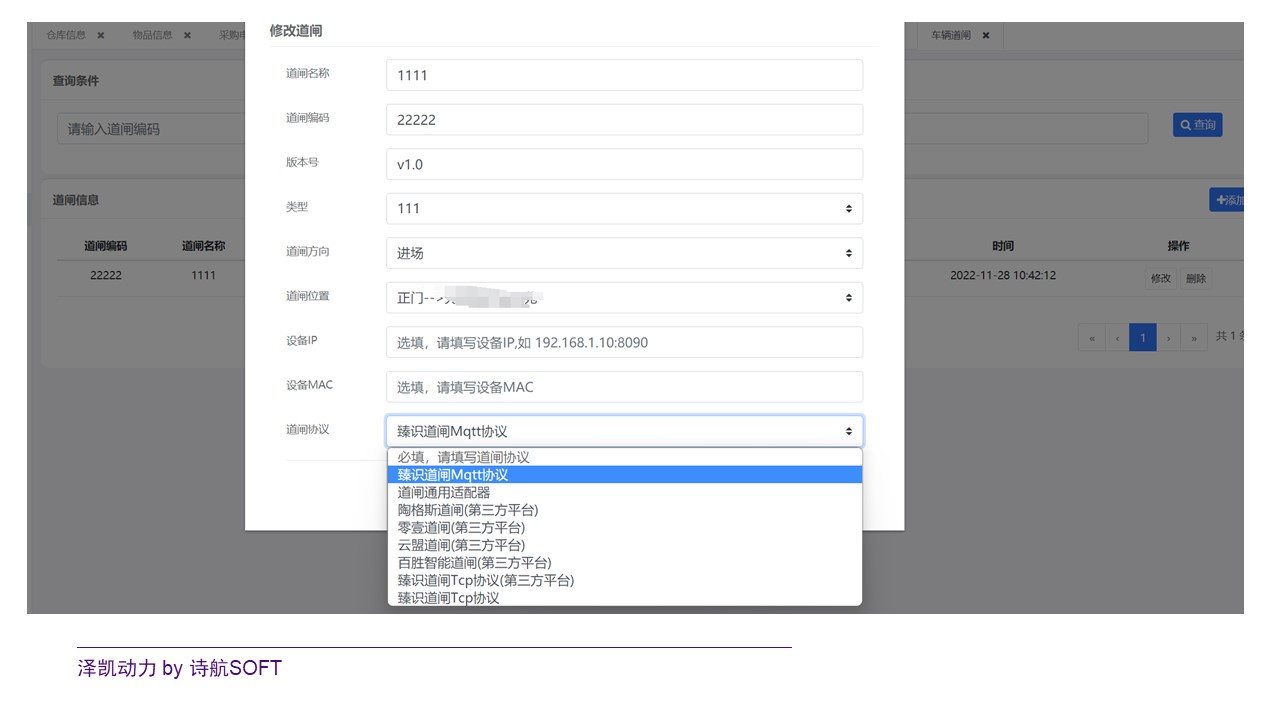Select page 1 in pagination
Image resolution: width=1280 pixels, height=720 pixels.
(1143, 337)
